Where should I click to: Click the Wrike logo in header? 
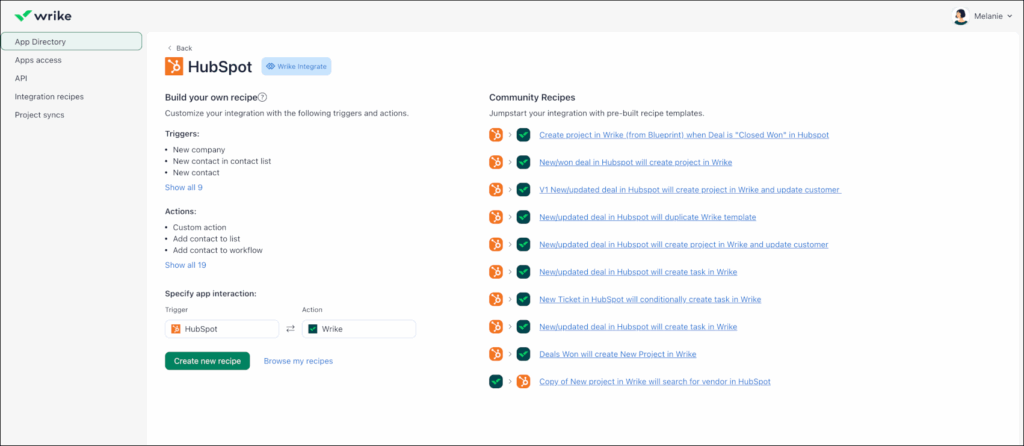[43, 16]
